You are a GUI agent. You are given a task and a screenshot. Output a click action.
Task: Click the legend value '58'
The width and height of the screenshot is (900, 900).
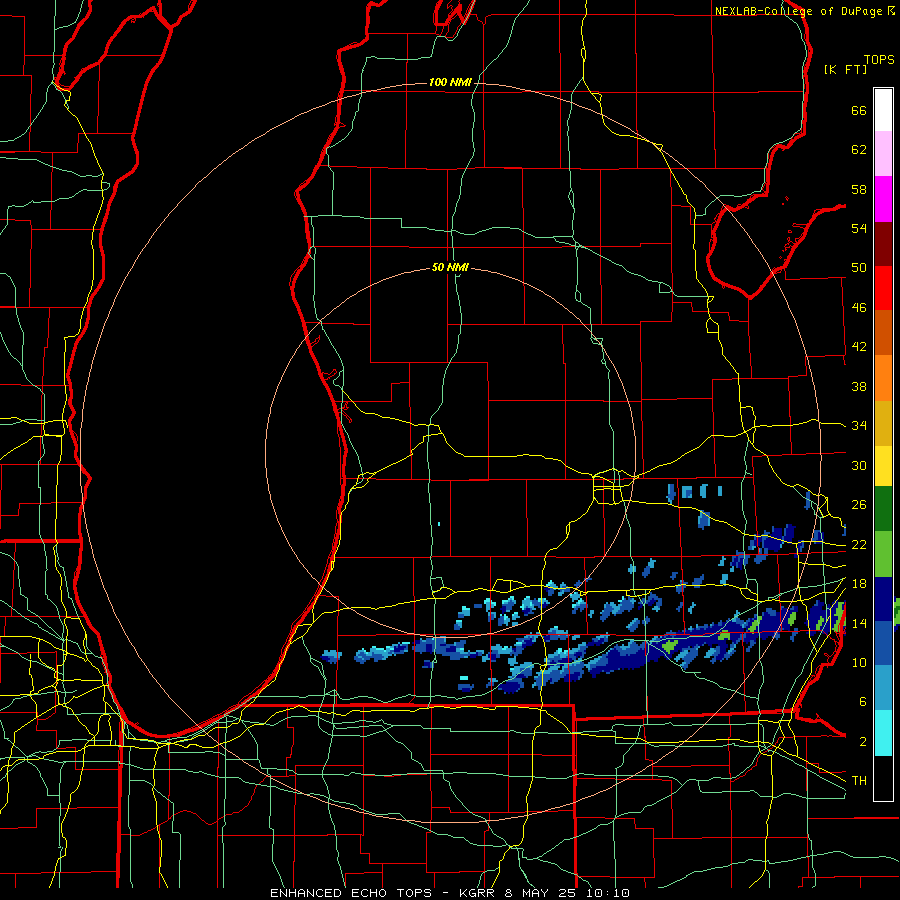point(859,189)
